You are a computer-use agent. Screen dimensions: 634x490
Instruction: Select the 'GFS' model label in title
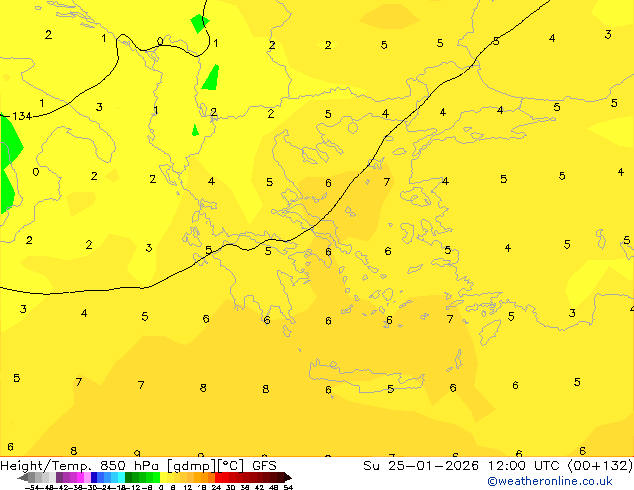264,466
